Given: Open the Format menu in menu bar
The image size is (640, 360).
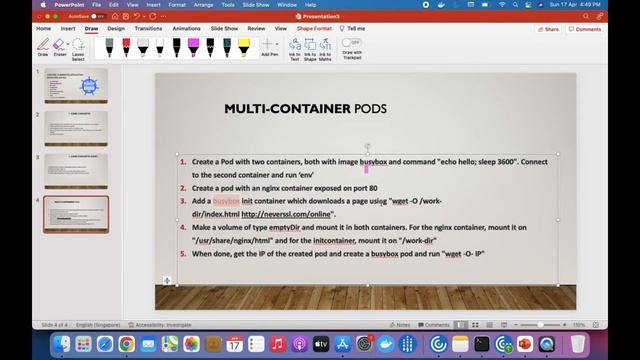Looking at the screenshot, I should point(177,5).
